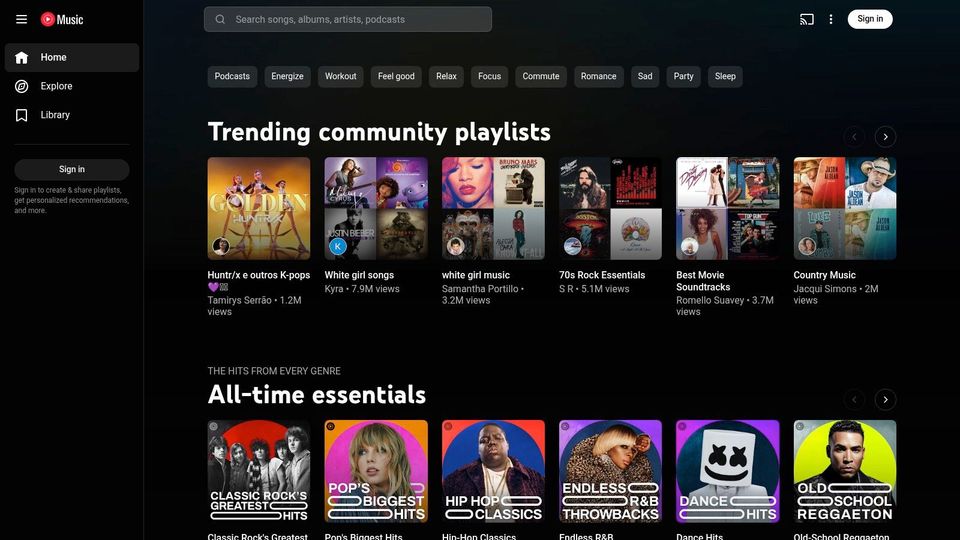
Task: Go to Explore in the sidebar
Action: coord(72,86)
